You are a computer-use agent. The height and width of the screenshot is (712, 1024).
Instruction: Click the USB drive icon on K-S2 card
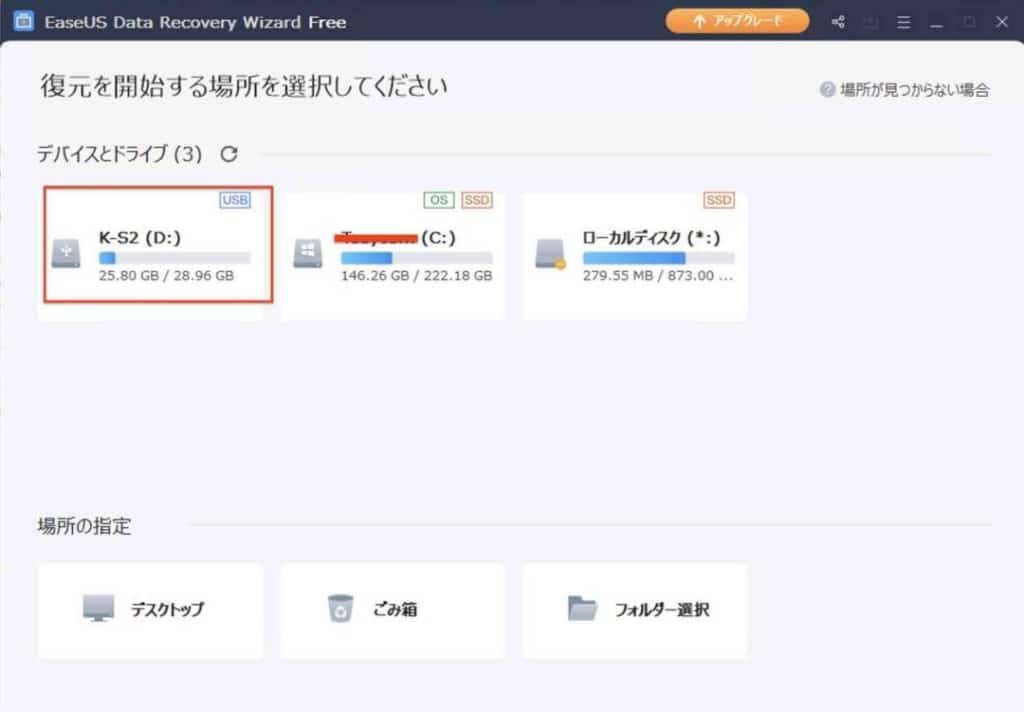coord(66,252)
